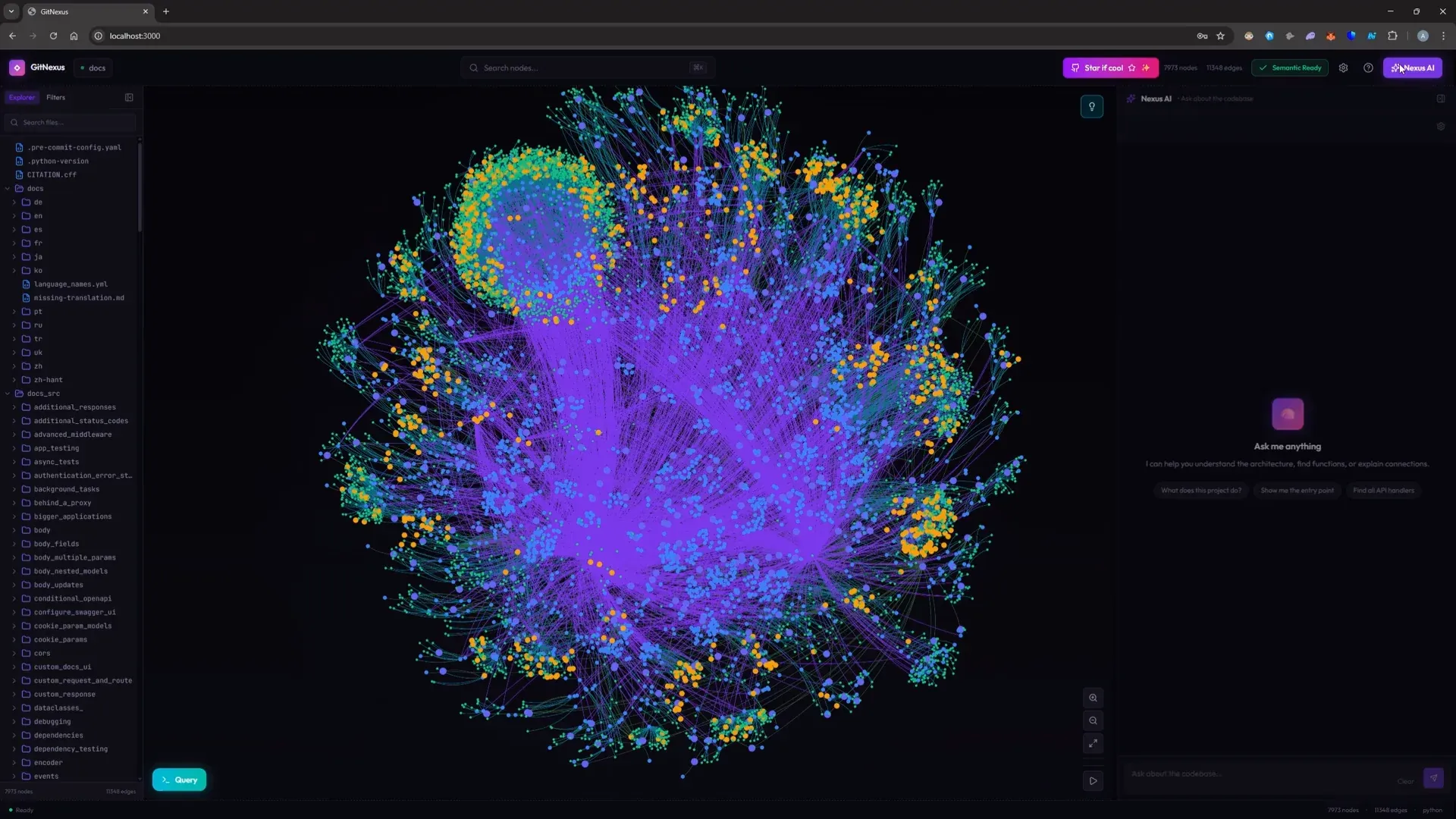Collapse the Nexus AI chat panel

pyautogui.click(x=1441, y=99)
